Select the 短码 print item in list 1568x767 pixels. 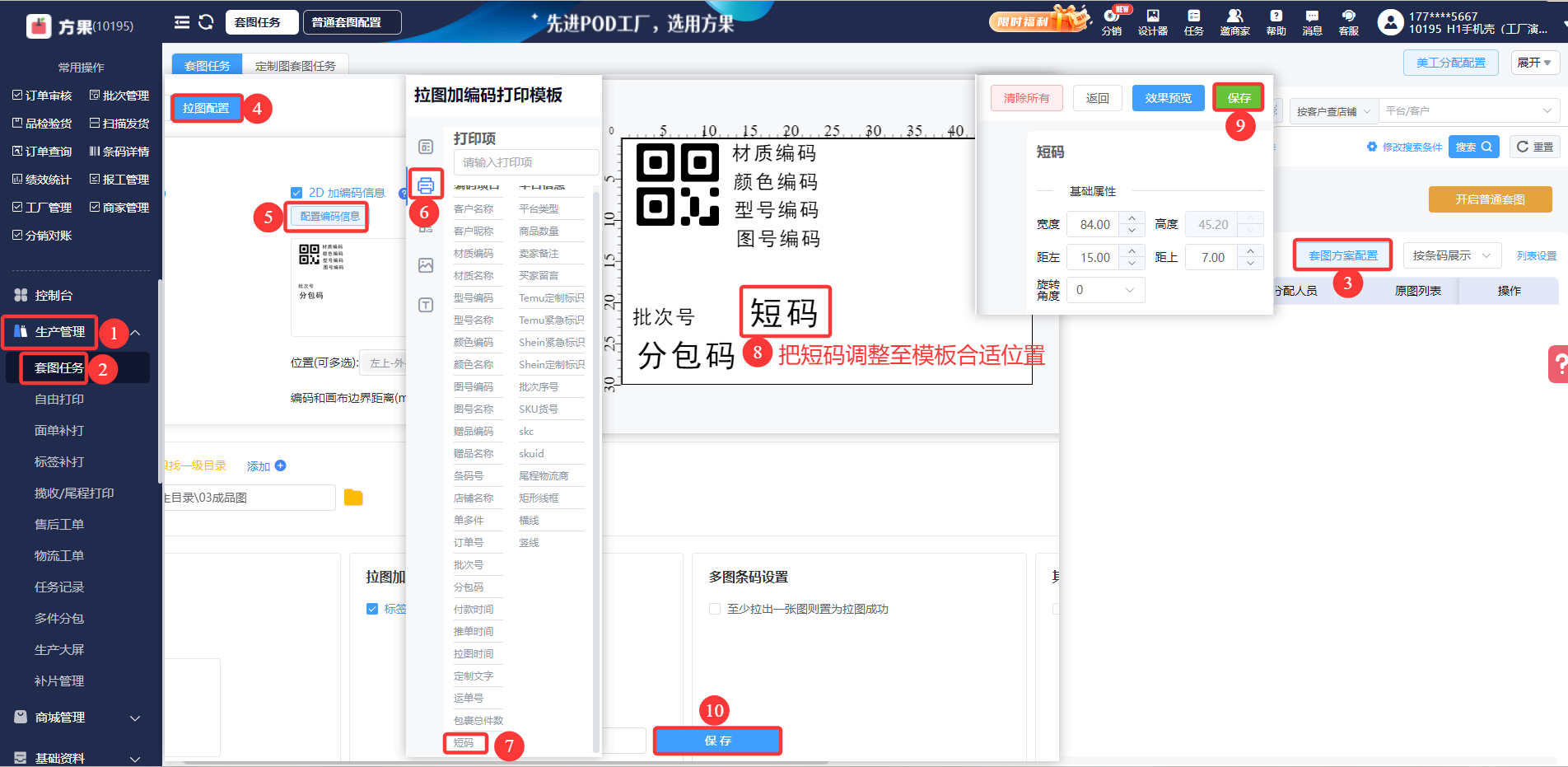point(464,742)
